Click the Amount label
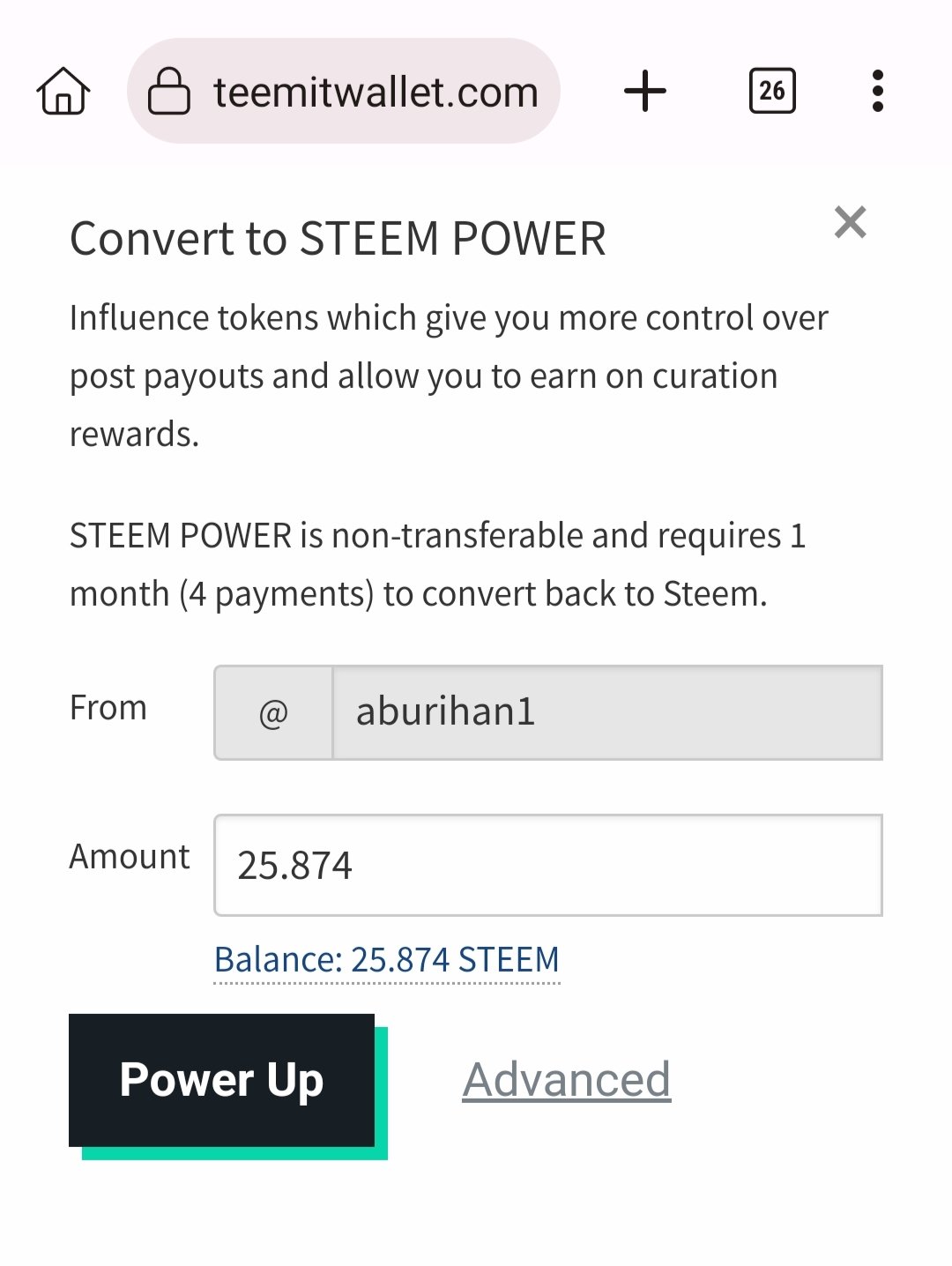Viewport: 952px width, 1266px height. click(x=130, y=857)
